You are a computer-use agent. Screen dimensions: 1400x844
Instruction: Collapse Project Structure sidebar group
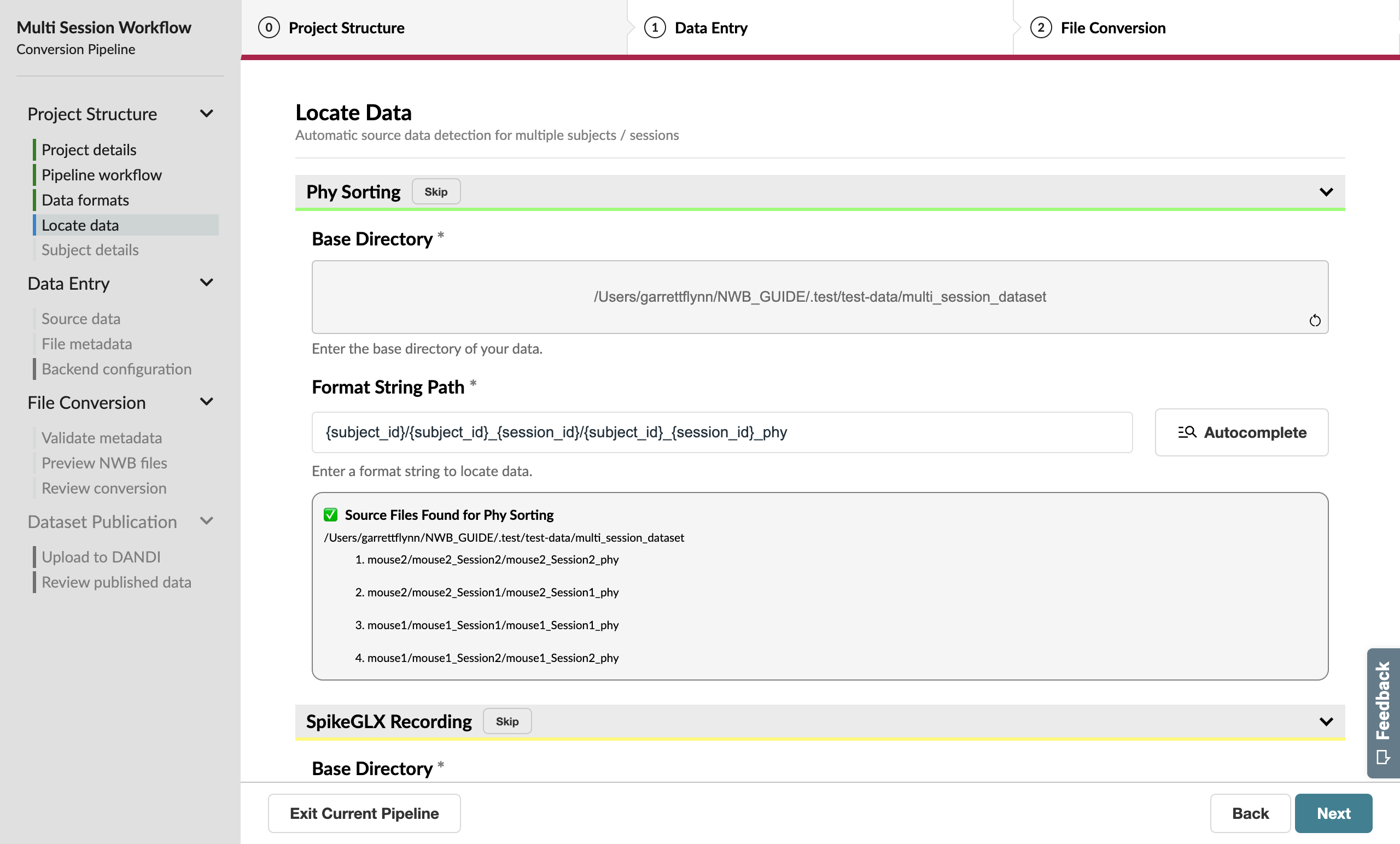tap(207, 114)
